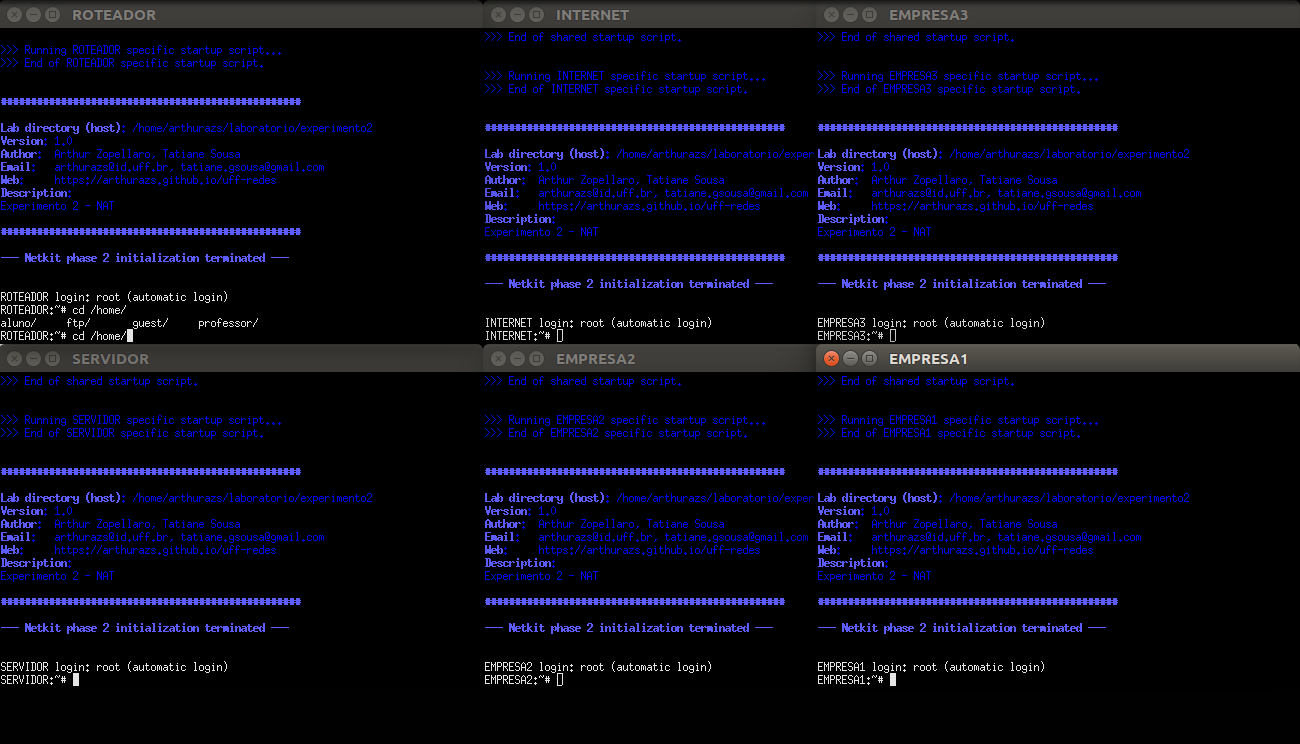Close the ROTEADOR terminal window
Image resolution: width=1300 pixels, height=744 pixels.
14,15
